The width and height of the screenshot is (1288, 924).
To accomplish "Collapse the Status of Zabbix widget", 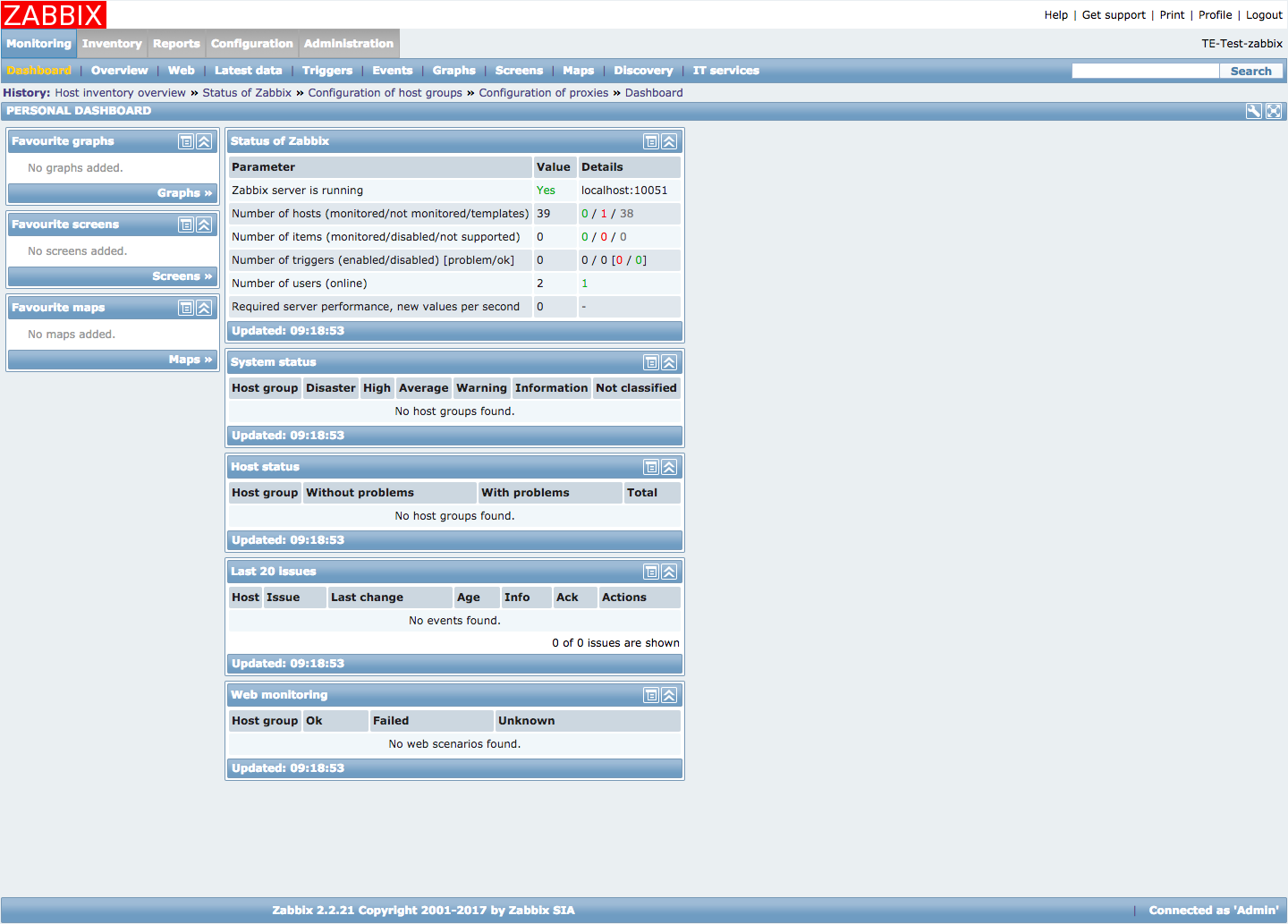I will point(669,141).
